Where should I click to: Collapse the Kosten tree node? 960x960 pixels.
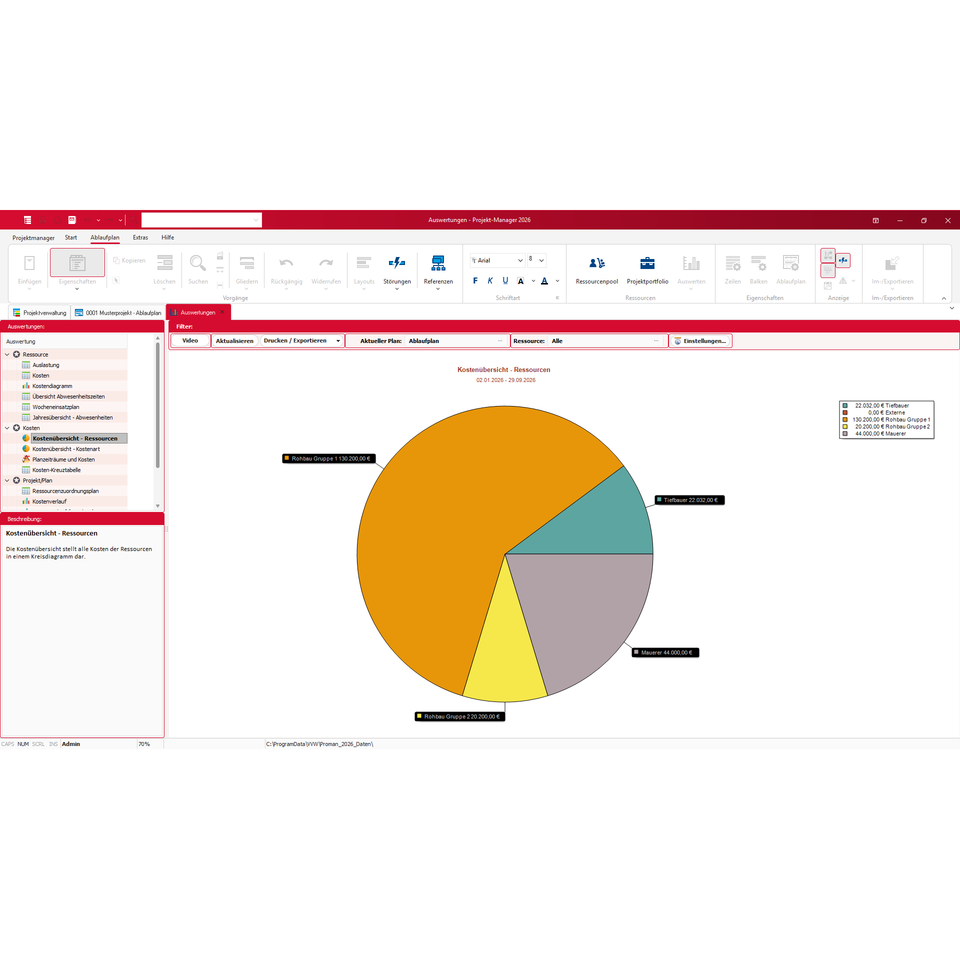click(7, 428)
